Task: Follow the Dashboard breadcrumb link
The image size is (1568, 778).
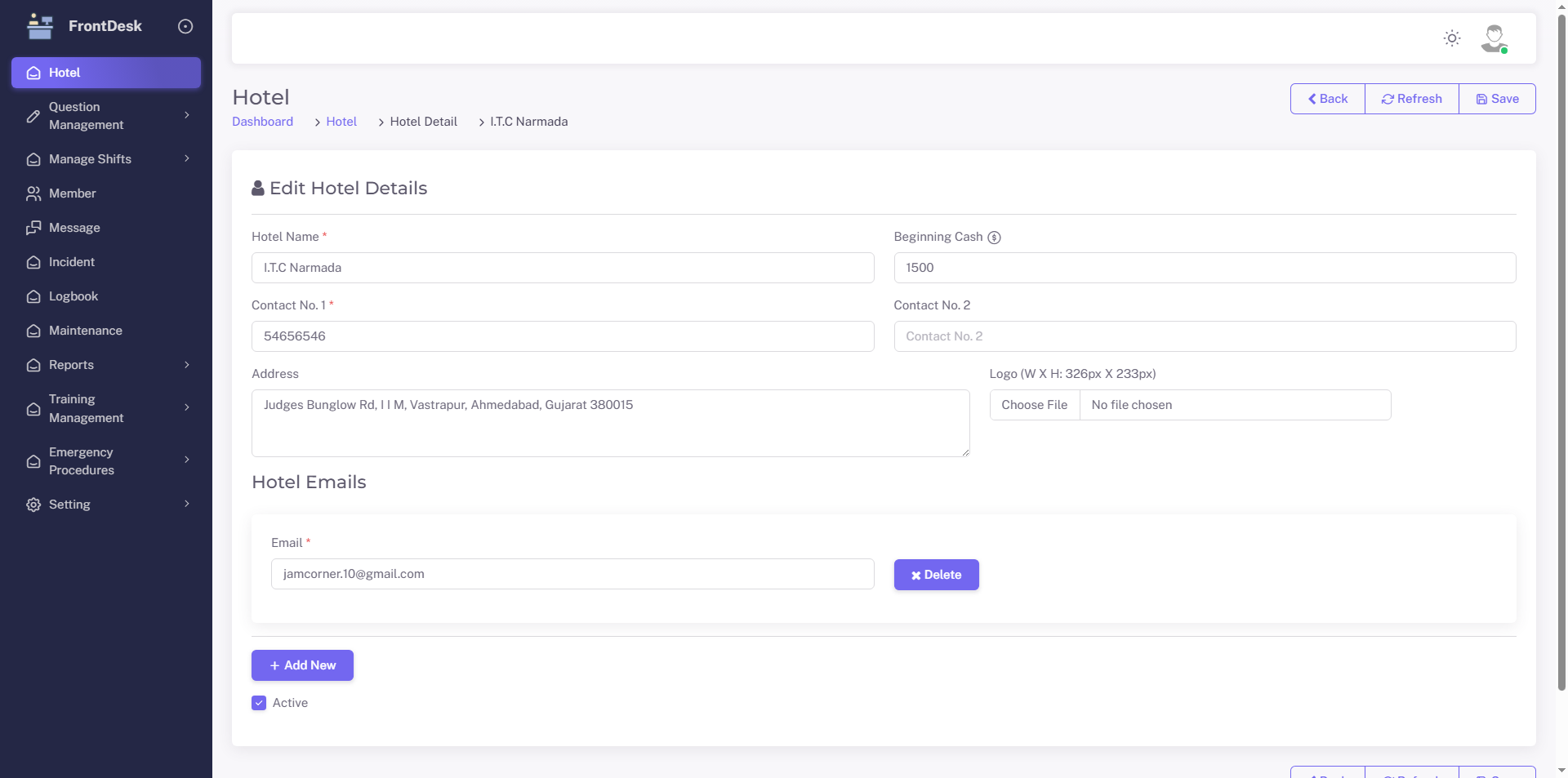Action: [262, 122]
